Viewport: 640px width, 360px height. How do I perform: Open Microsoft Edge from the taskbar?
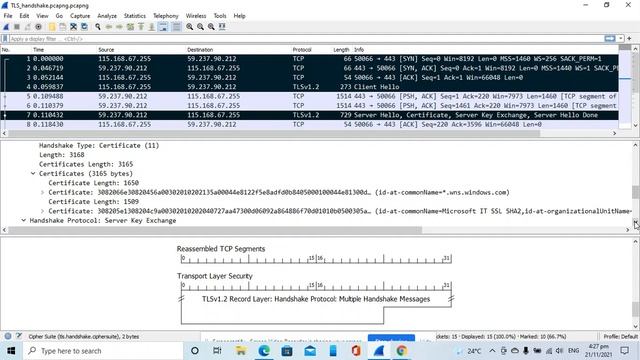264,351
